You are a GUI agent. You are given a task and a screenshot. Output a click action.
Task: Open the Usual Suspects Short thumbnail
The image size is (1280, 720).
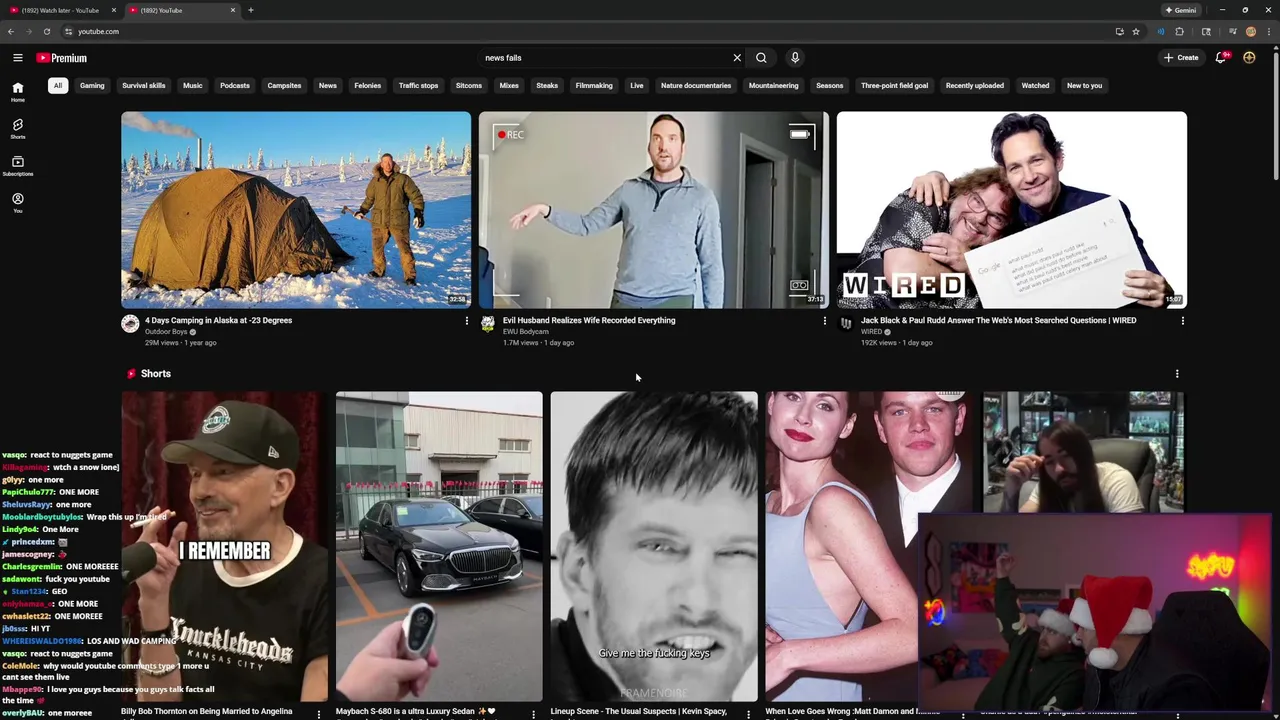[x=654, y=546]
